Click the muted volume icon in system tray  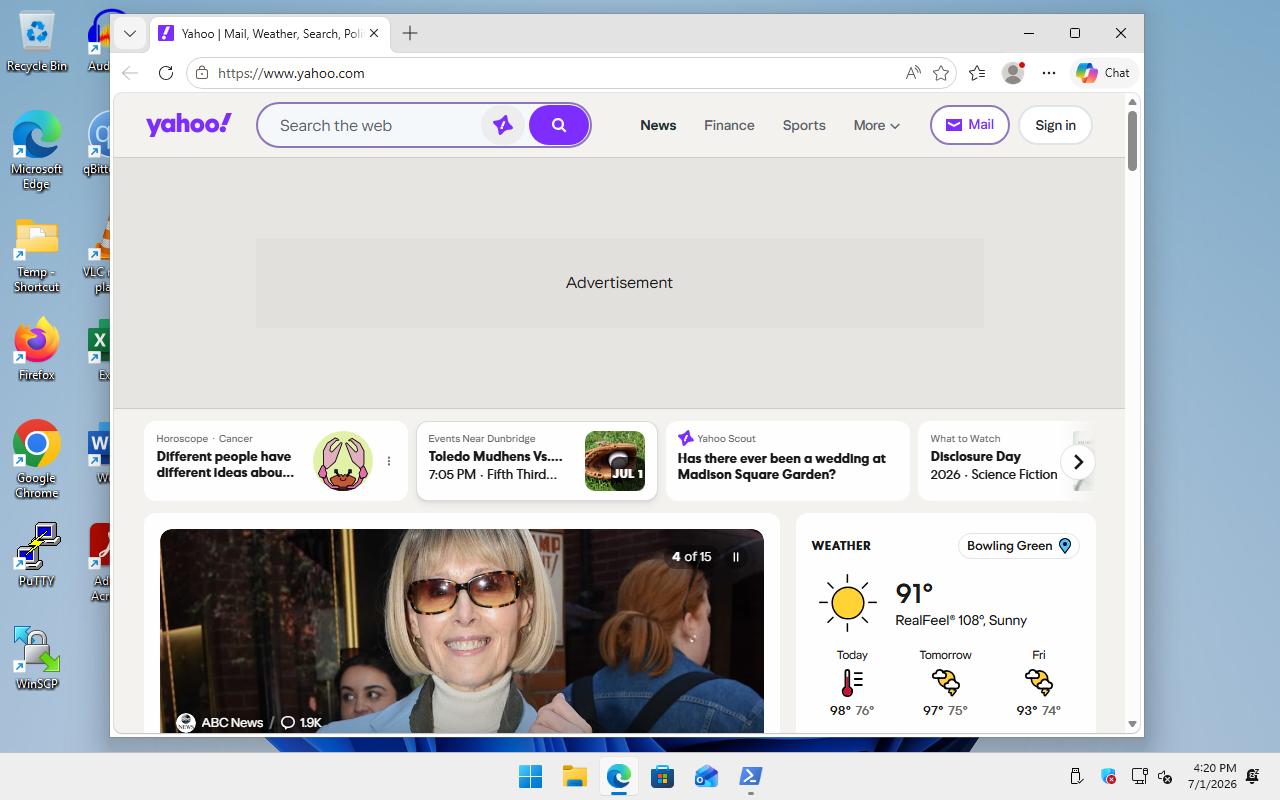1165,776
